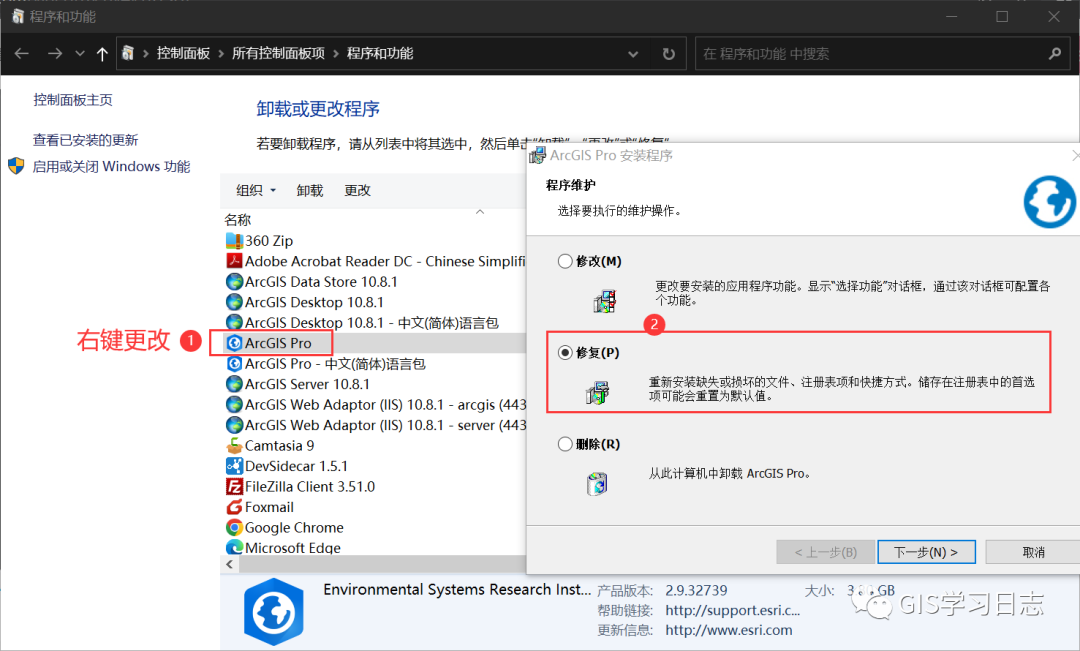Click the ArcGIS Data Store 10.8.1 icon
The image size is (1080, 651).
pyautogui.click(x=234, y=282)
